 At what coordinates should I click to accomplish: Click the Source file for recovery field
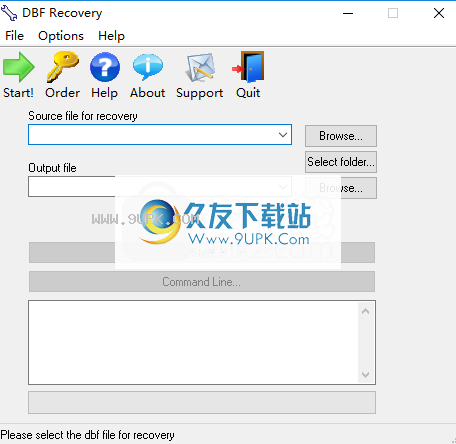coord(160,135)
